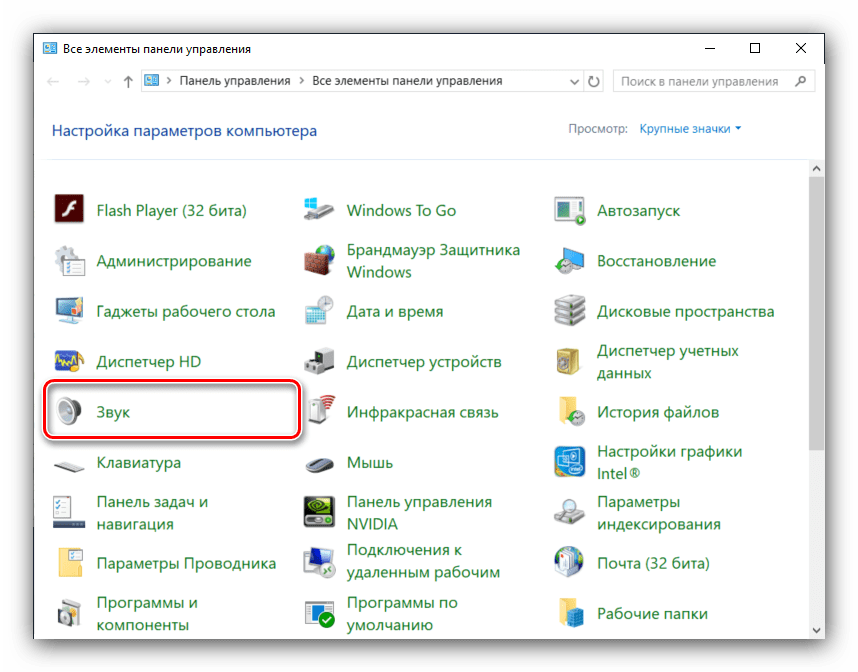Open the address bar history dropdown arrow

pos(575,81)
